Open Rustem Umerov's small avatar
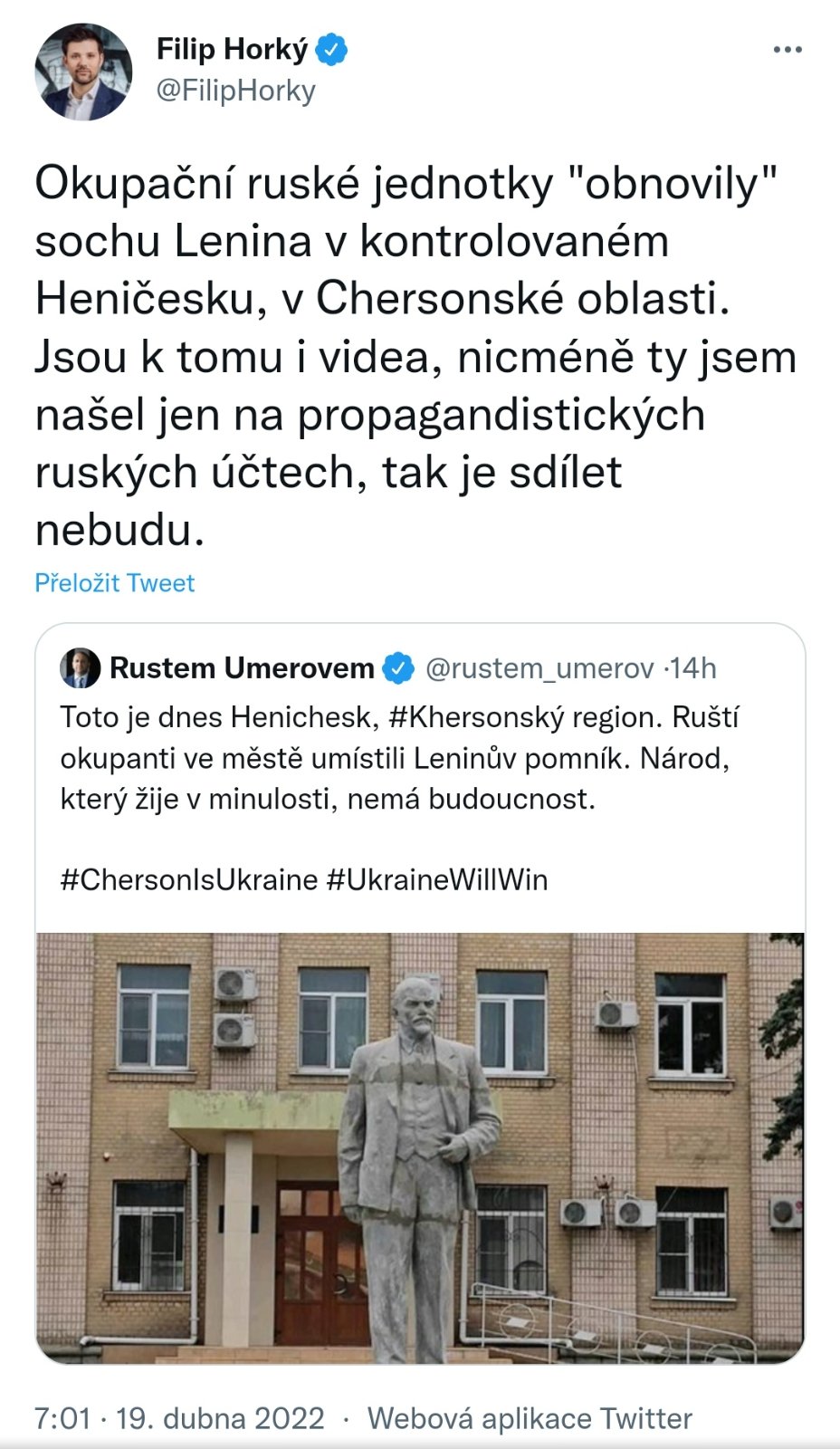This screenshot has width=840, height=1449. [x=80, y=668]
